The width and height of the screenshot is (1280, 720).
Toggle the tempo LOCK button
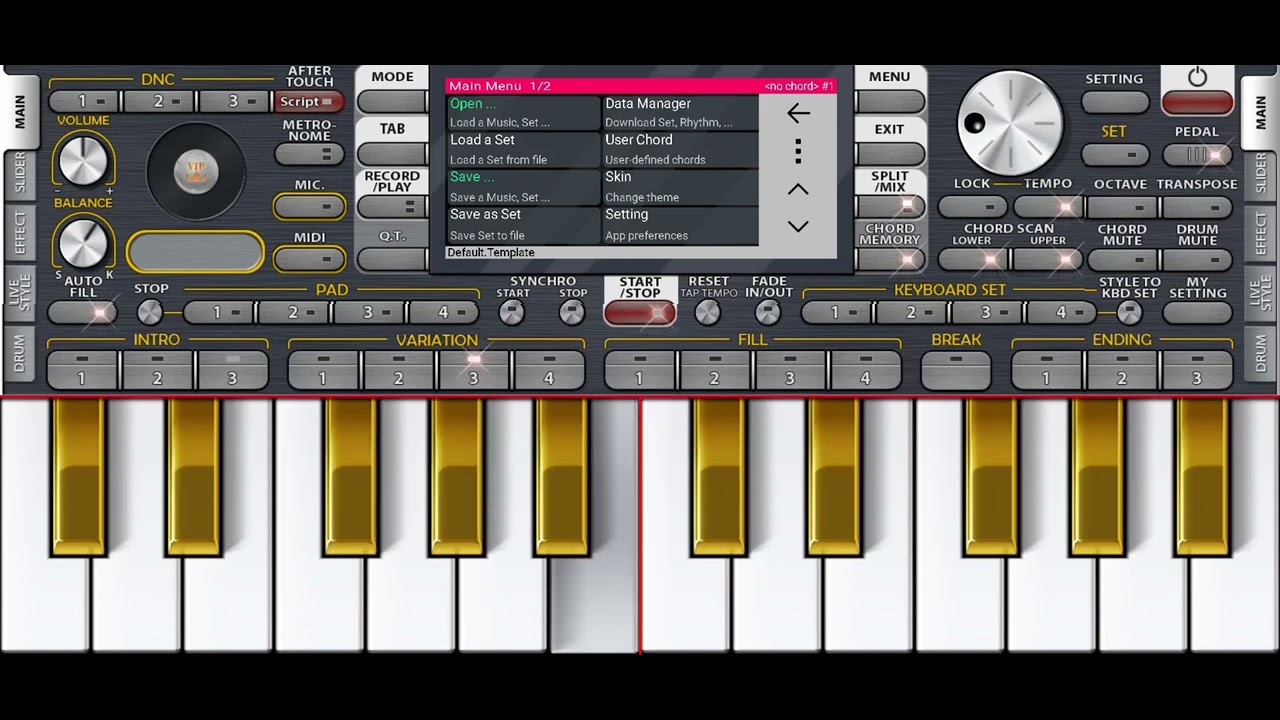973,207
